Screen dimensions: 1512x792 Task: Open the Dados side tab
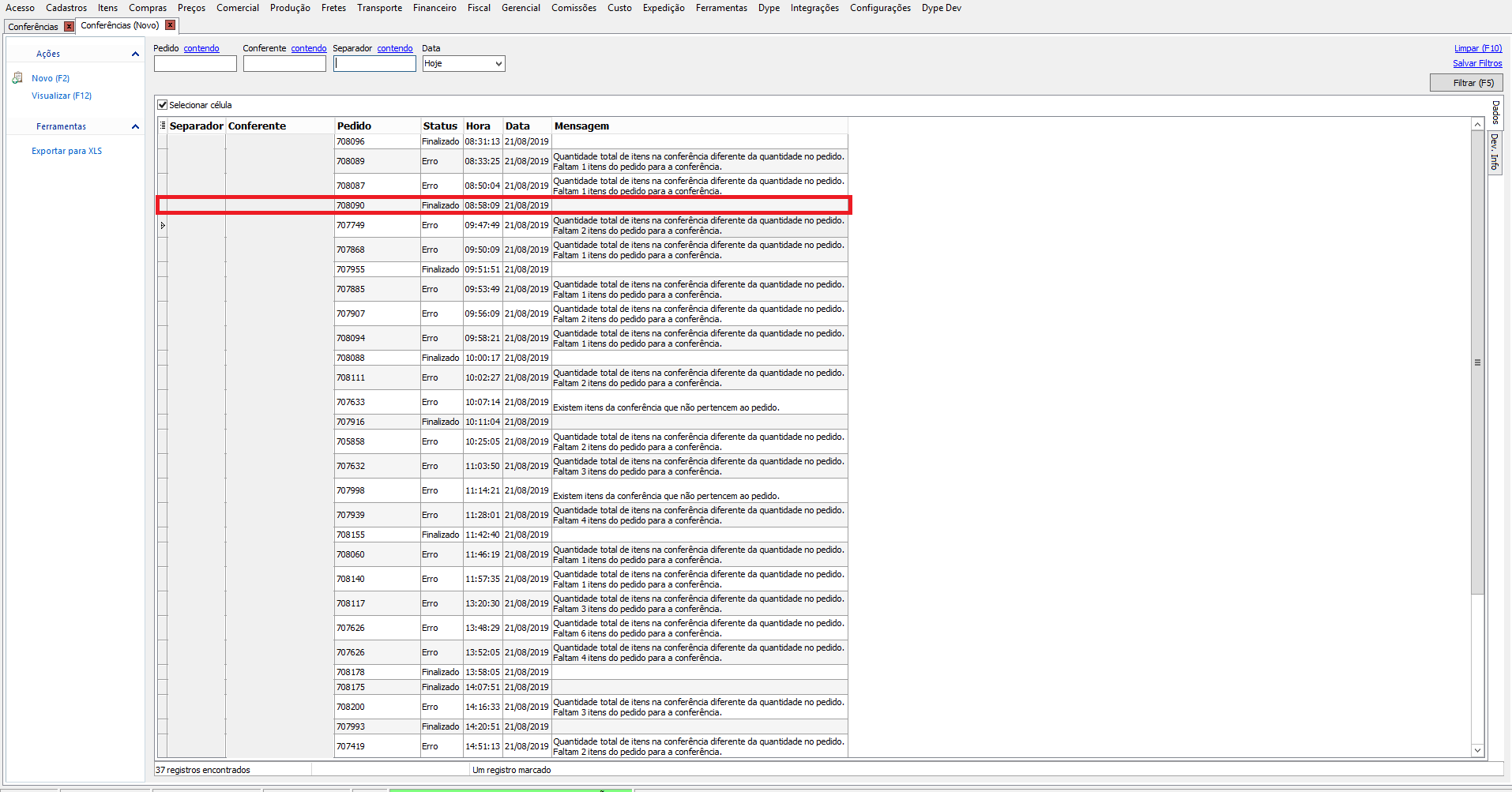click(1495, 112)
